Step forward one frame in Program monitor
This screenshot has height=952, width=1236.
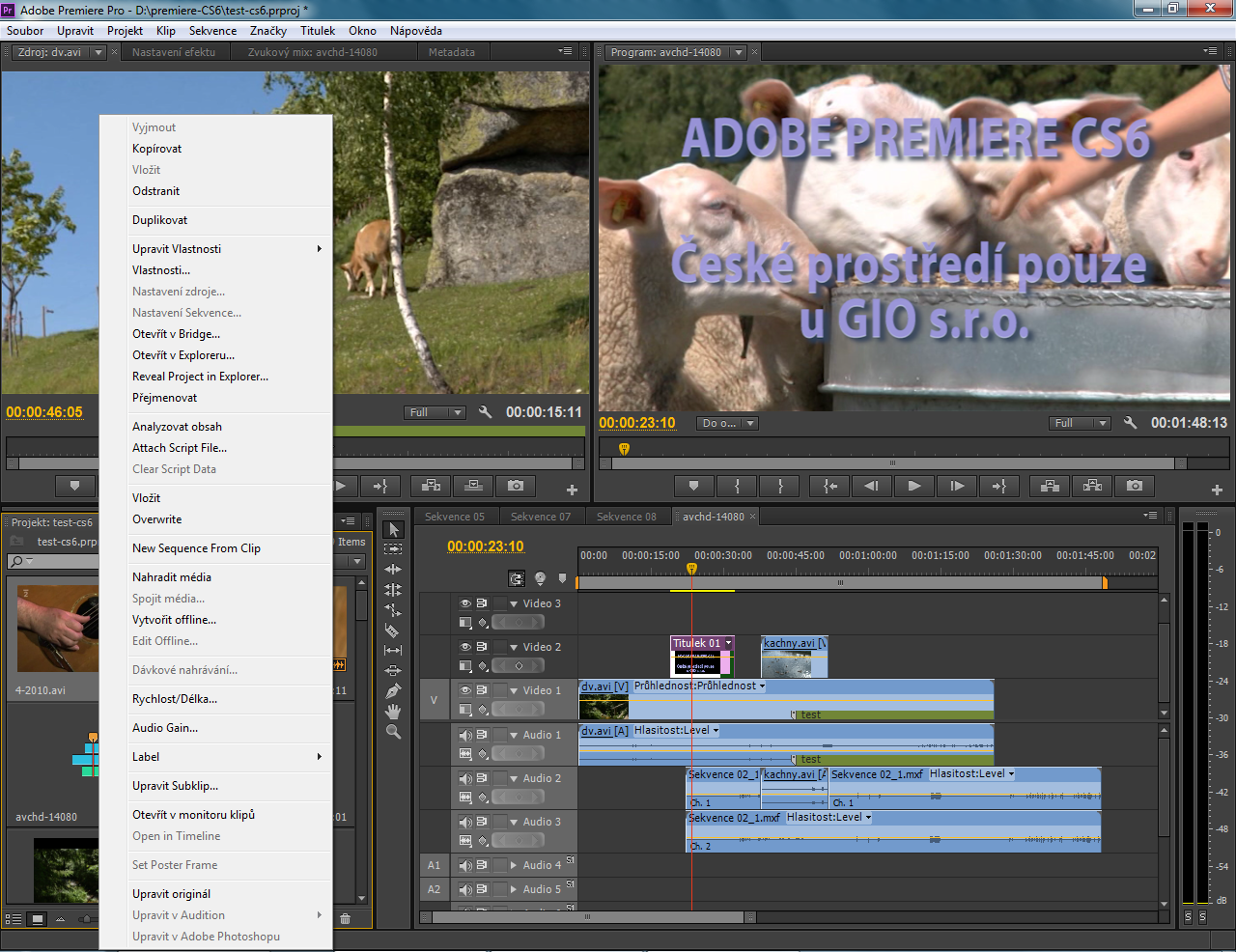click(957, 486)
